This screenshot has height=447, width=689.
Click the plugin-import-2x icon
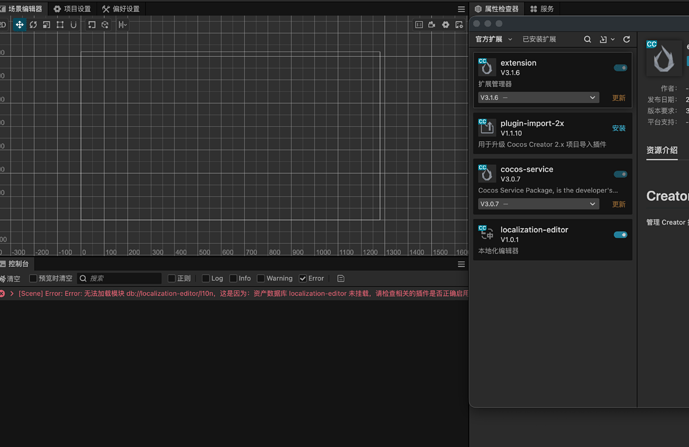coord(487,127)
